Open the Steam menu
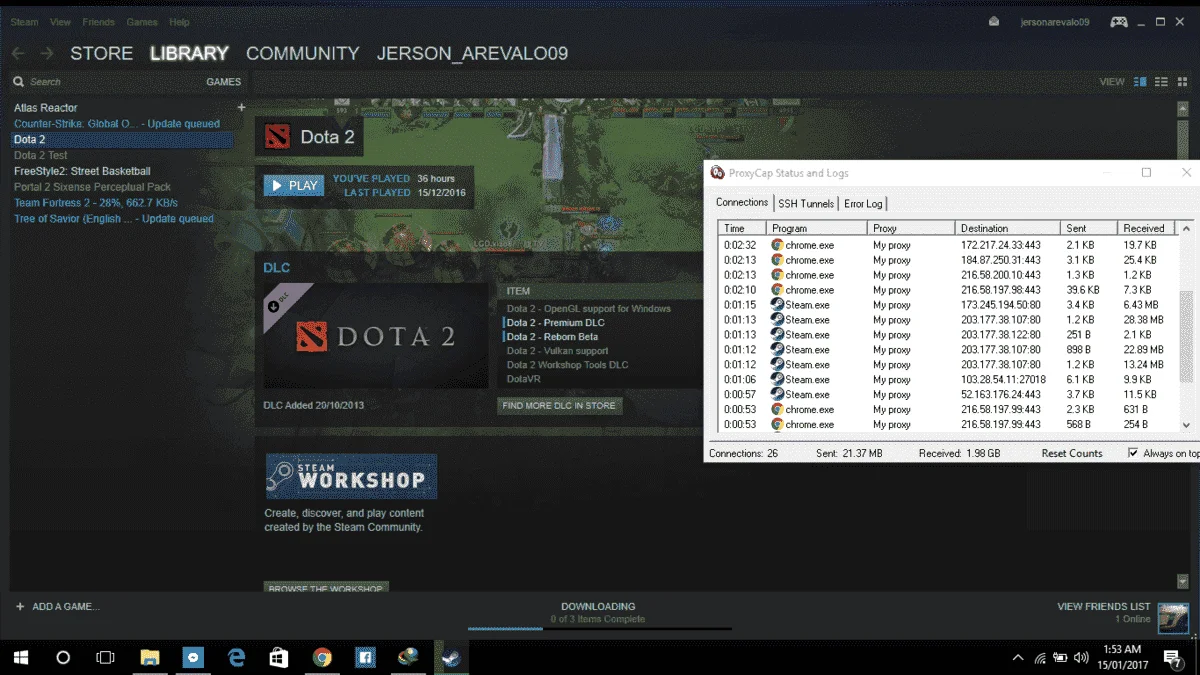 point(24,22)
